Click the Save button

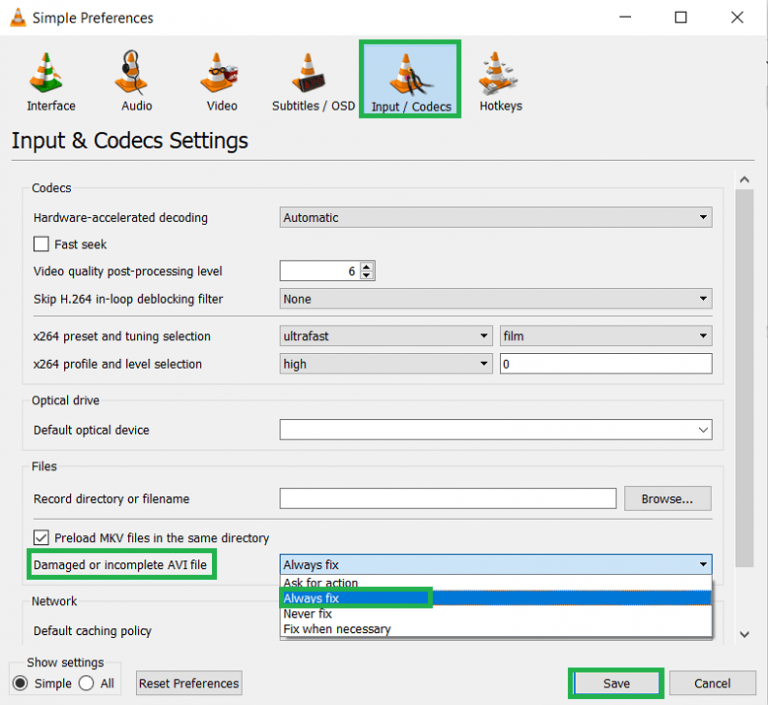click(616, 683)
